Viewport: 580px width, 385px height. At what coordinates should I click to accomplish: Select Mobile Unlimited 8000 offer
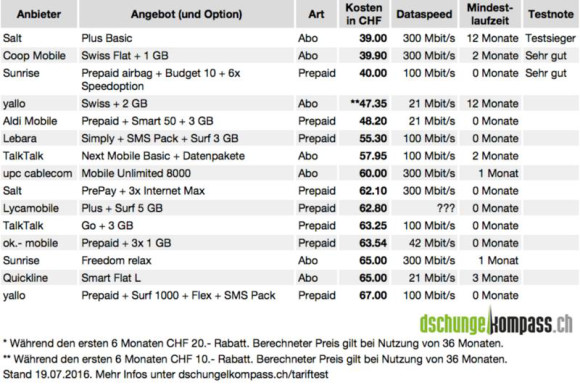point(136,173)
